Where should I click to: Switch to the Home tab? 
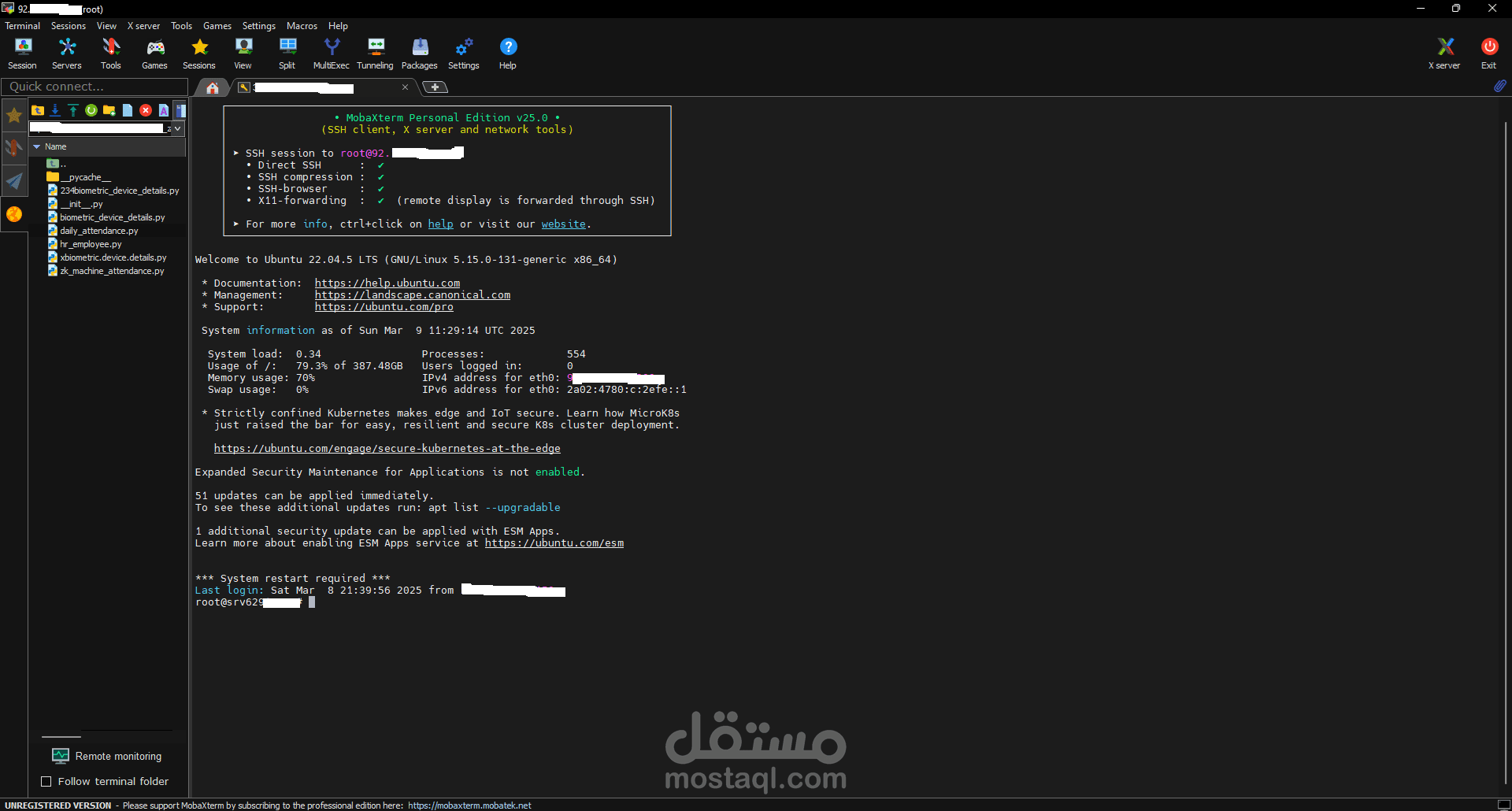tap(213, 87)
